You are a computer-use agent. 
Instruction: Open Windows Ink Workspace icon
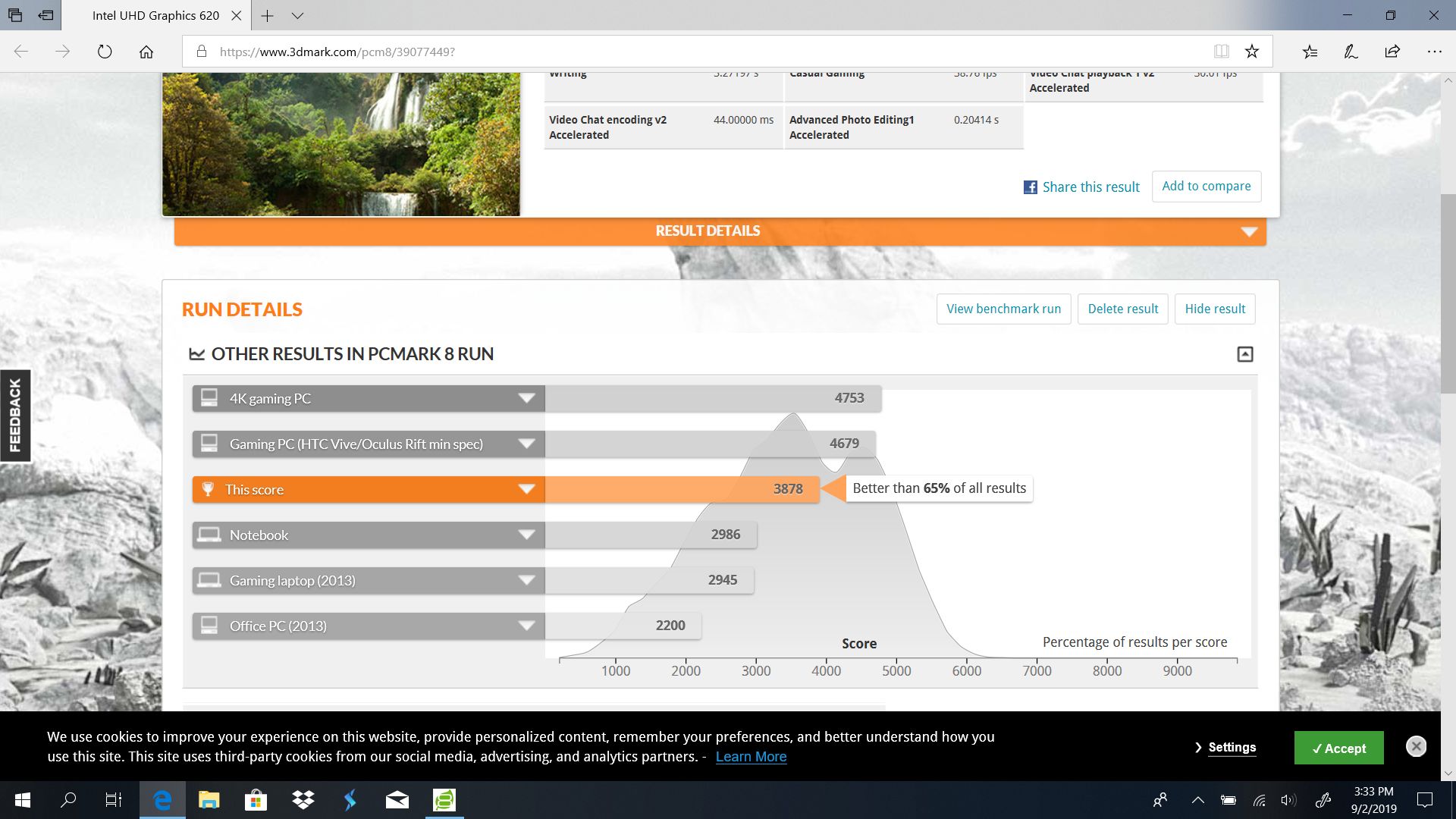click(1323, 800)
